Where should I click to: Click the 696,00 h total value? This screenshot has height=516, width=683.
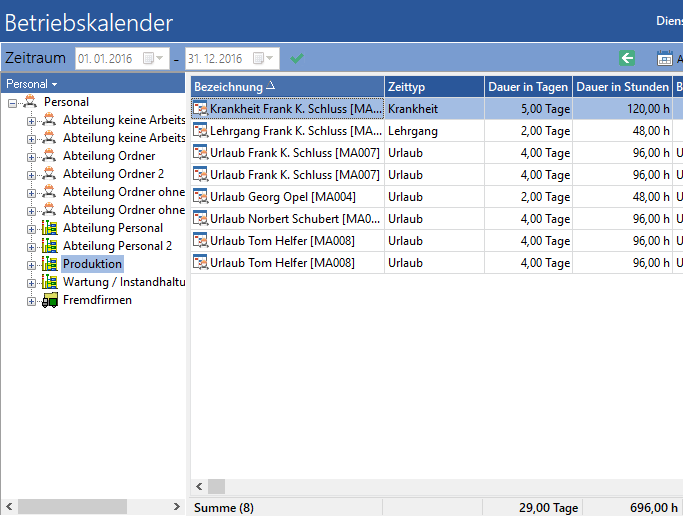click(x=653, y=508)
